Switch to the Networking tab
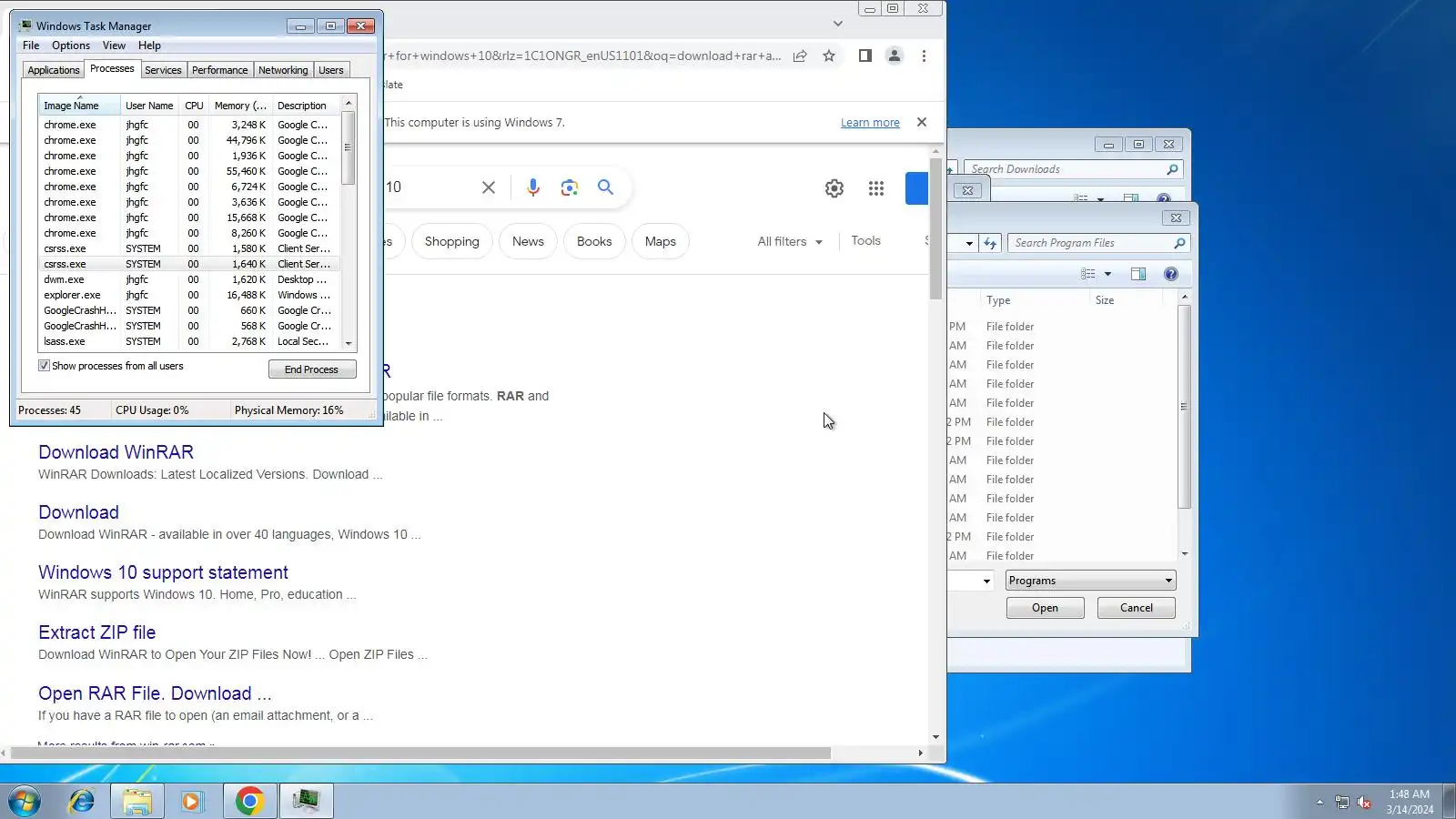Viewport: 1456px width, 819px height. [283, 70]
